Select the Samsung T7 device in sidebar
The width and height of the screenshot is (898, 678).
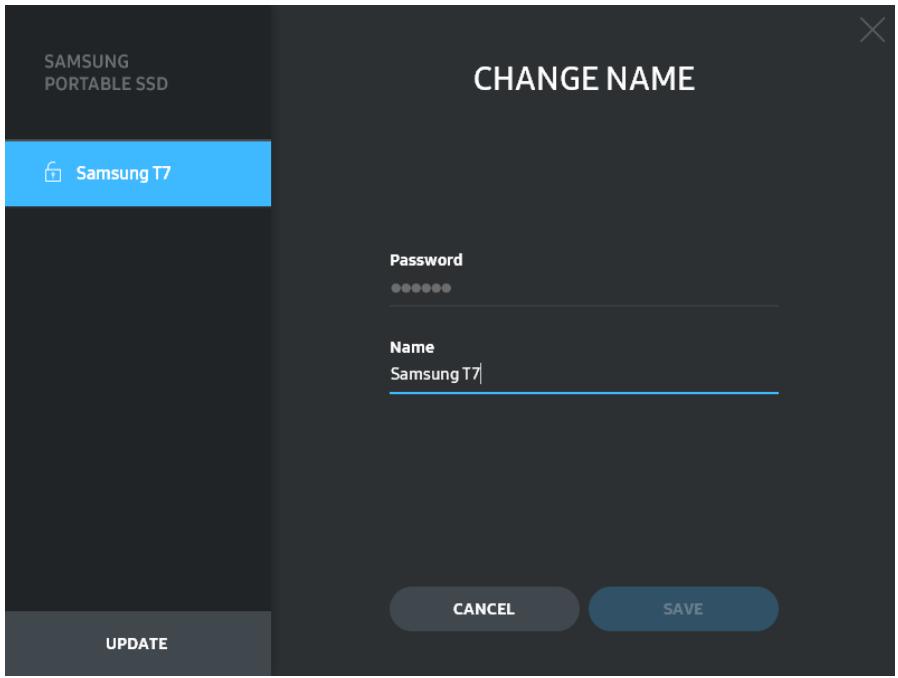138,173
